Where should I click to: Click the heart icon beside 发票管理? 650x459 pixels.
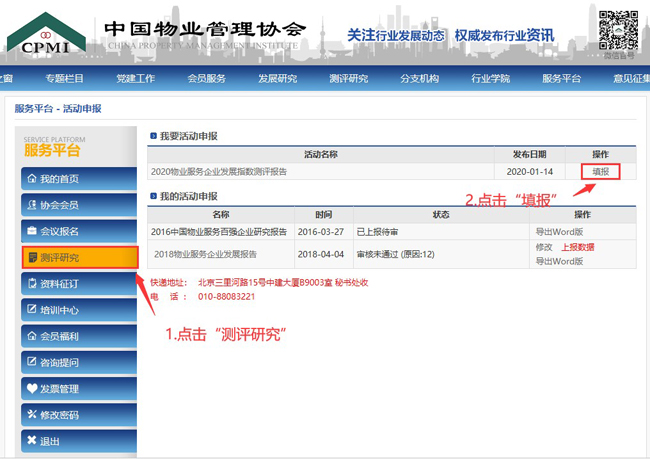(31, 389)
